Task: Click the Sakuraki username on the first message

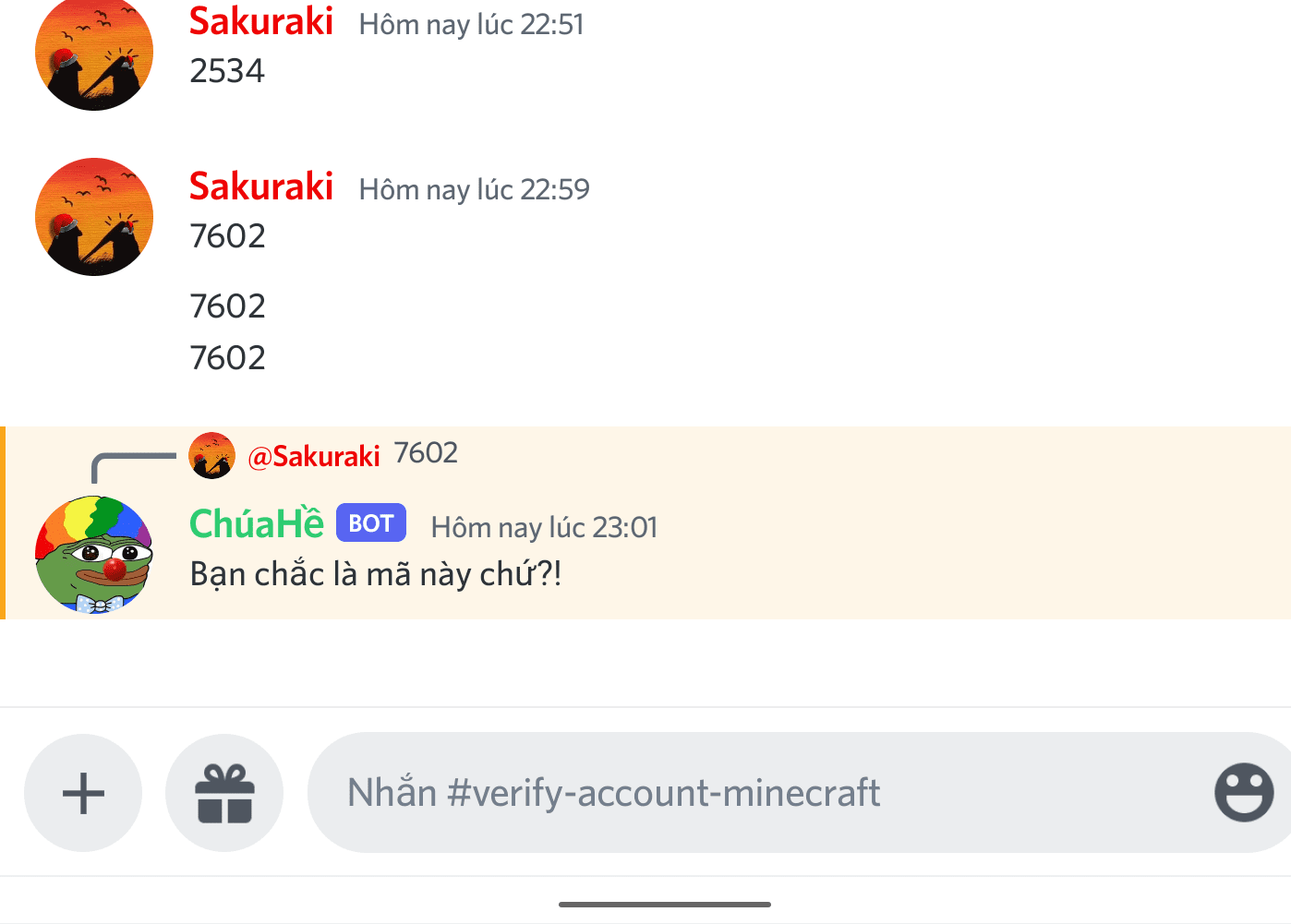Action: tap(261, 22)
